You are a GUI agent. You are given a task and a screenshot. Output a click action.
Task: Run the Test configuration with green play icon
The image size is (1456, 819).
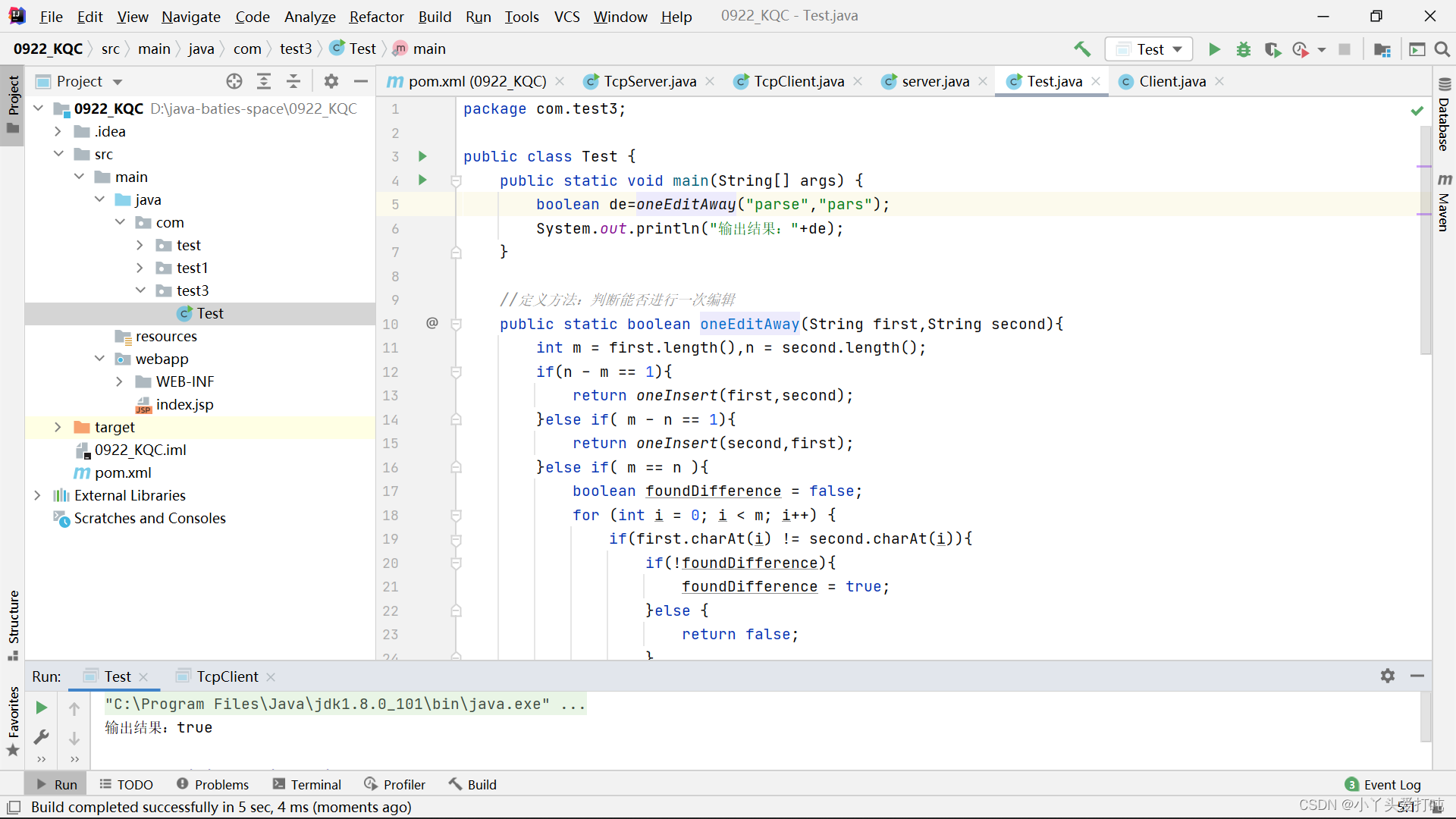[x=1214, y=49]
